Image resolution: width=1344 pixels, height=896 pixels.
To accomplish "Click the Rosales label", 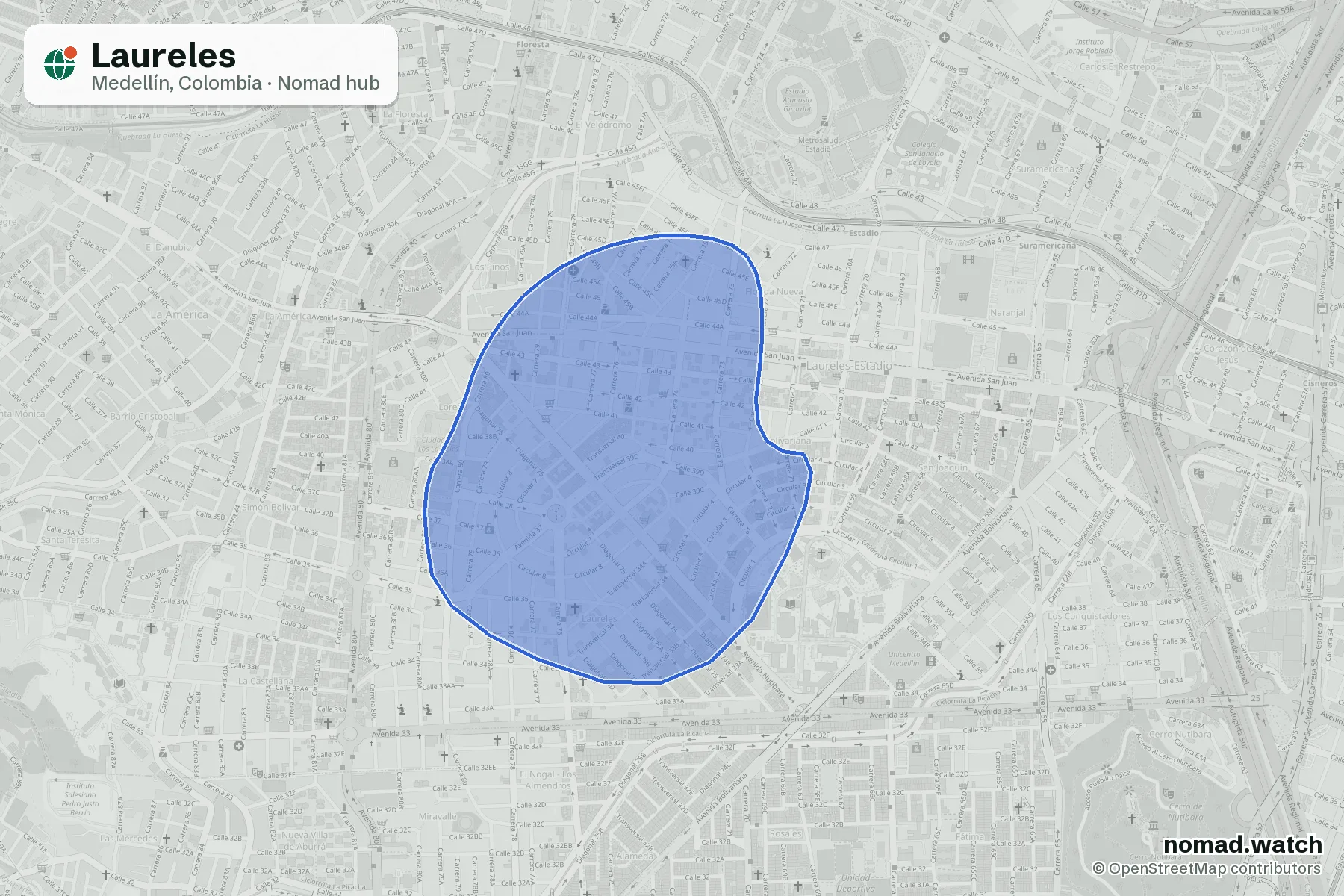I will tap(785, 833).
